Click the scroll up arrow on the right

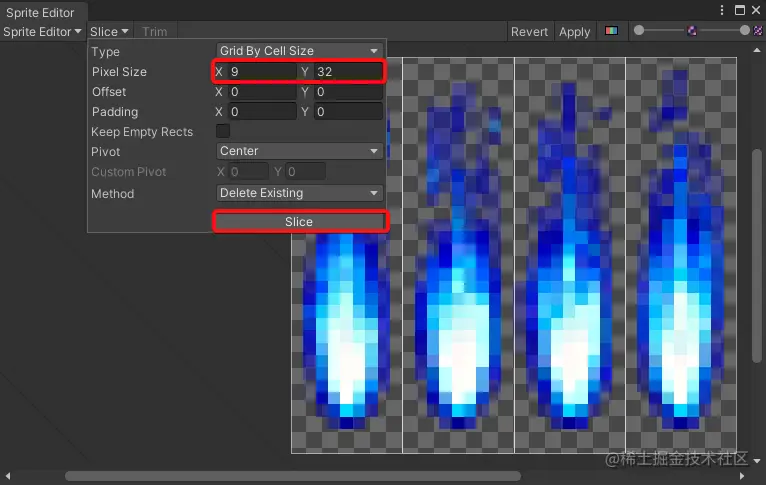[x=757, y=50]
